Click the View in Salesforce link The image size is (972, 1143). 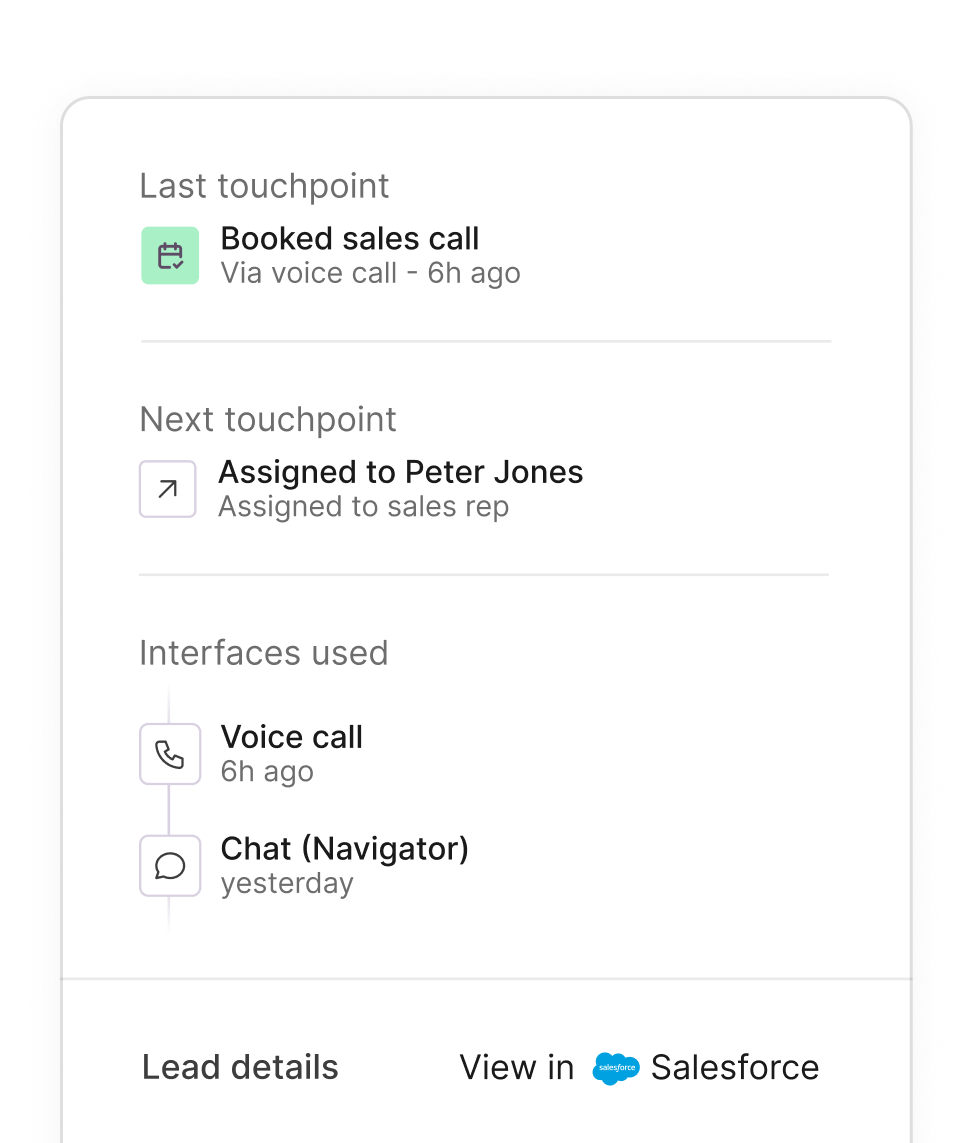(639, 1068)
